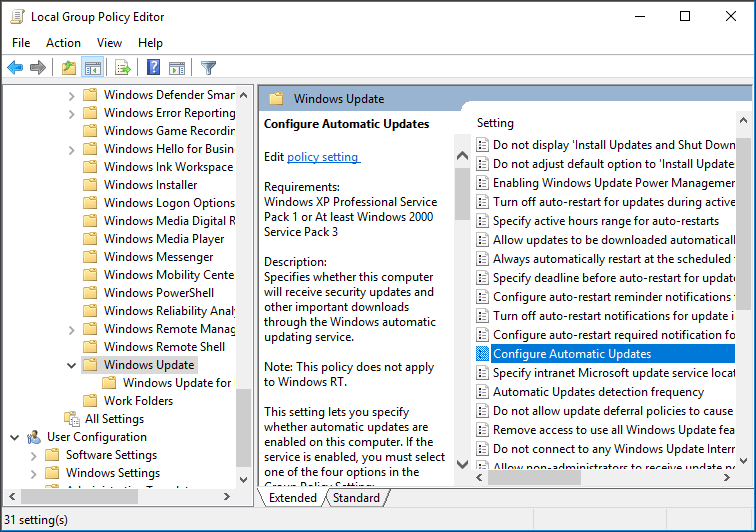Expand Windows Error Reporting tree node
756x532 pixels.
(x=71, y=114)
